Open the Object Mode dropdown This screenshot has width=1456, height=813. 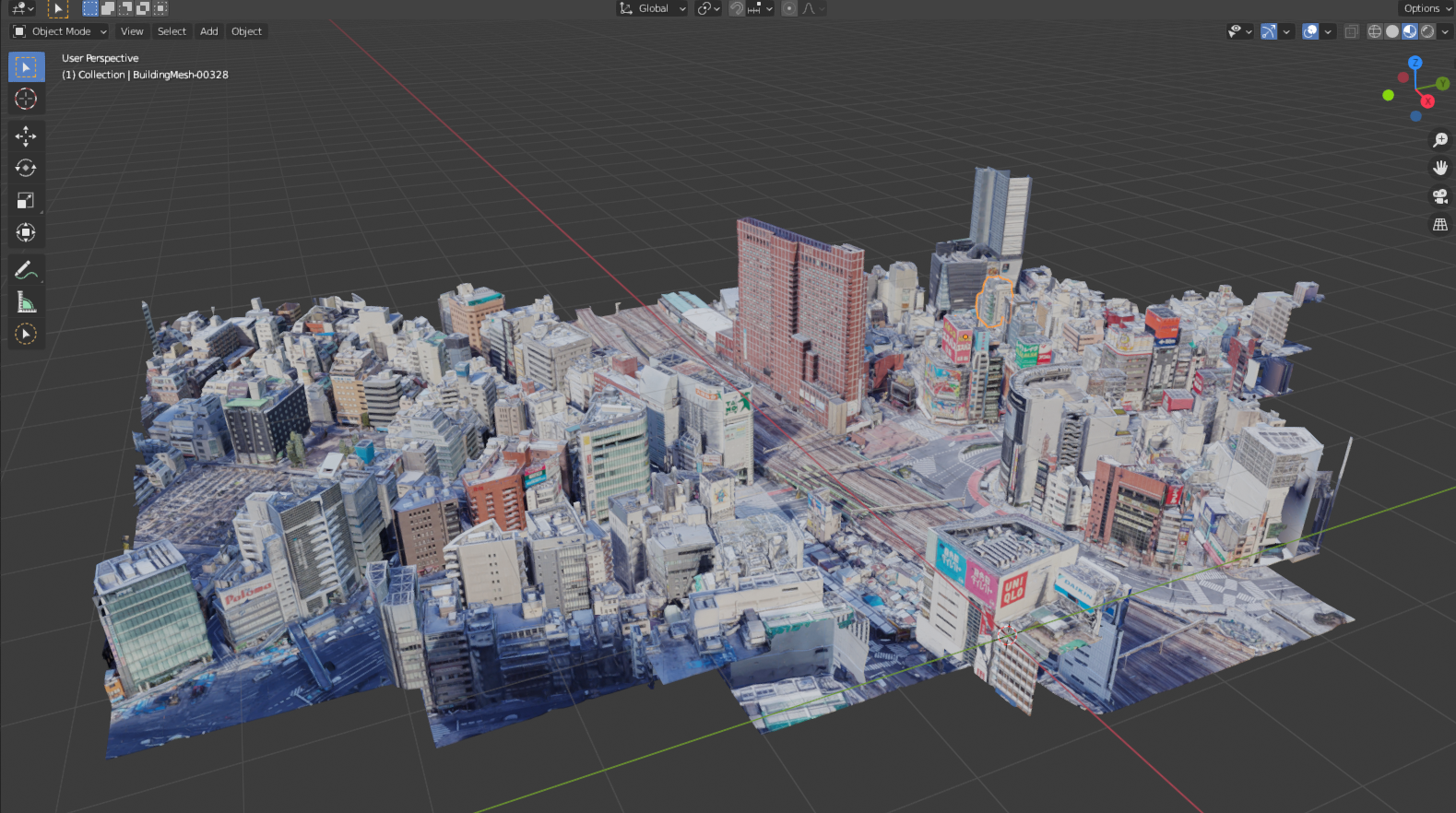point(60,31)
